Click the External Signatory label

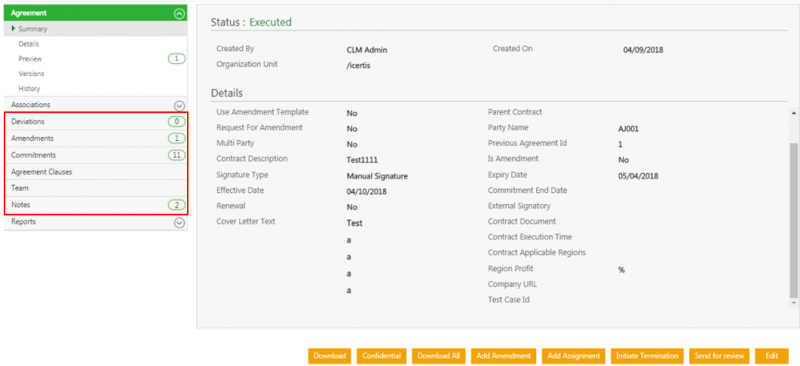pyautogui.click(x=519, y=206)
